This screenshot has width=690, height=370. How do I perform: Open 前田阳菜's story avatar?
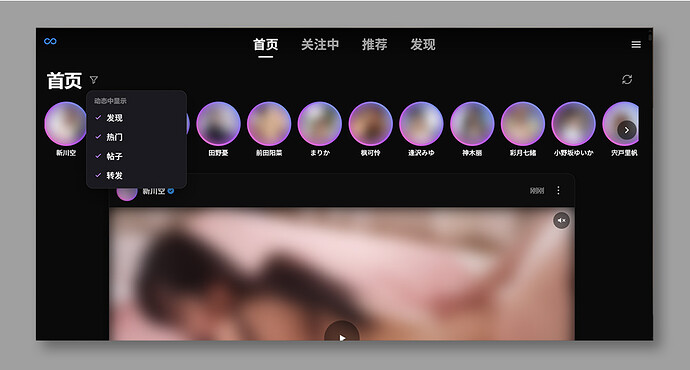coord(269,124)
